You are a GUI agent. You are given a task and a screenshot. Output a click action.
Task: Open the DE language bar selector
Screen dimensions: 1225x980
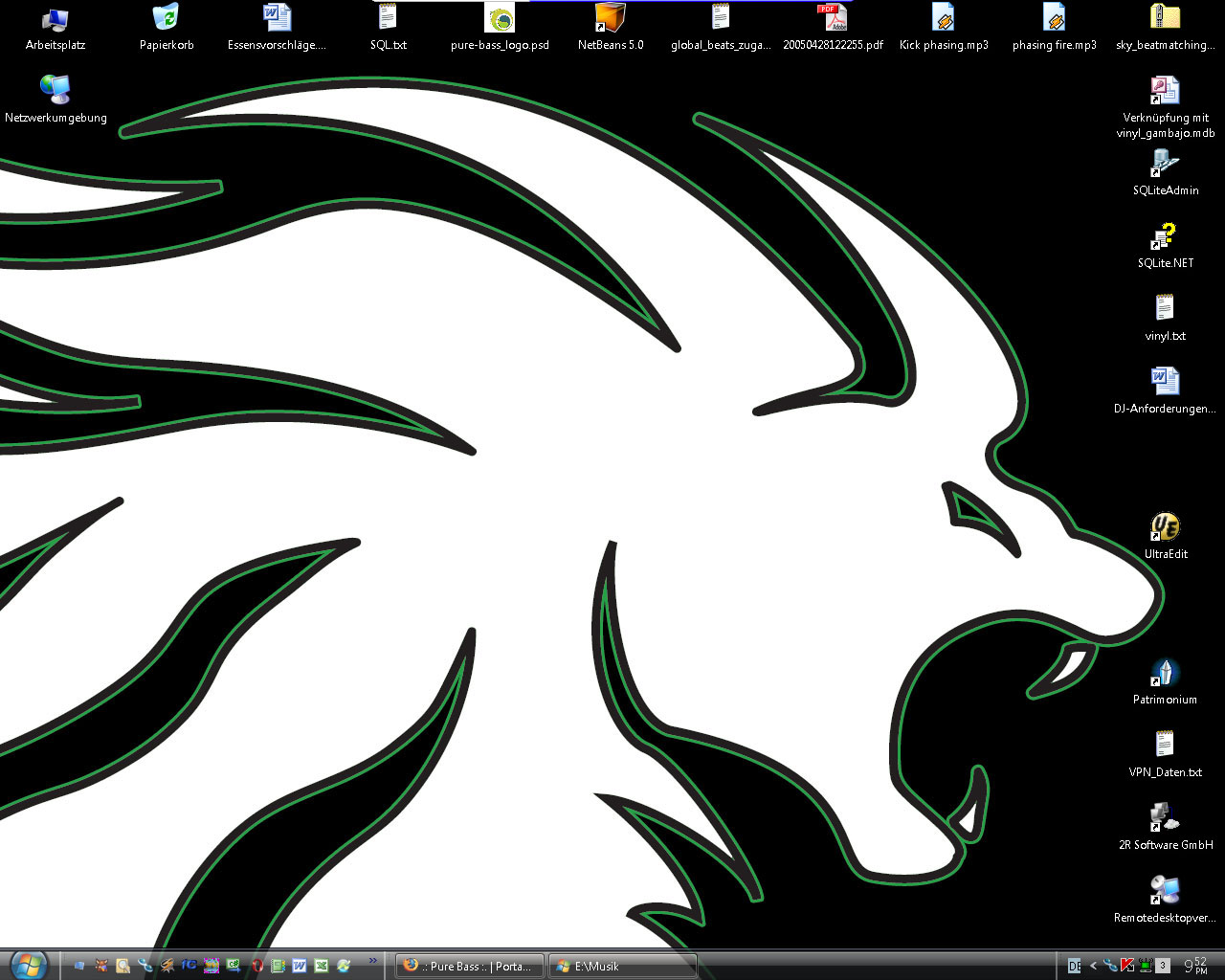pyautogui.click(x=1075, y=966)
